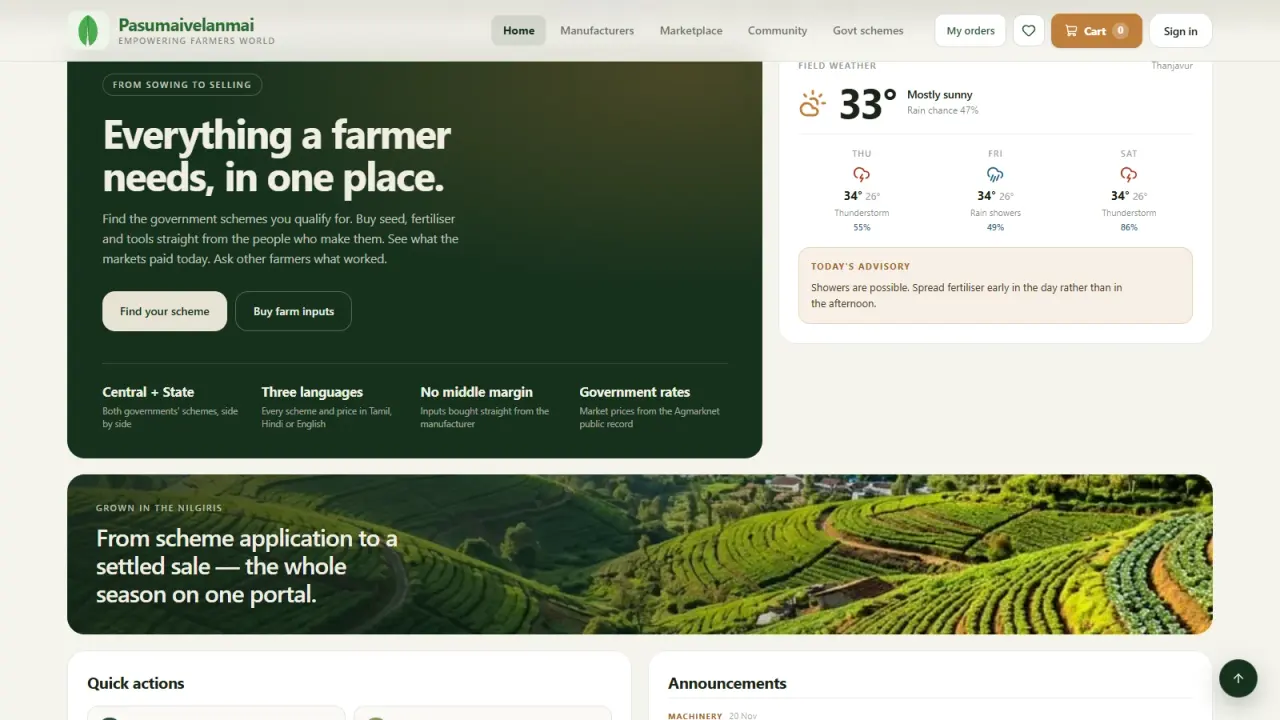Open the Manufacturers menu item

tap(597, 31)
